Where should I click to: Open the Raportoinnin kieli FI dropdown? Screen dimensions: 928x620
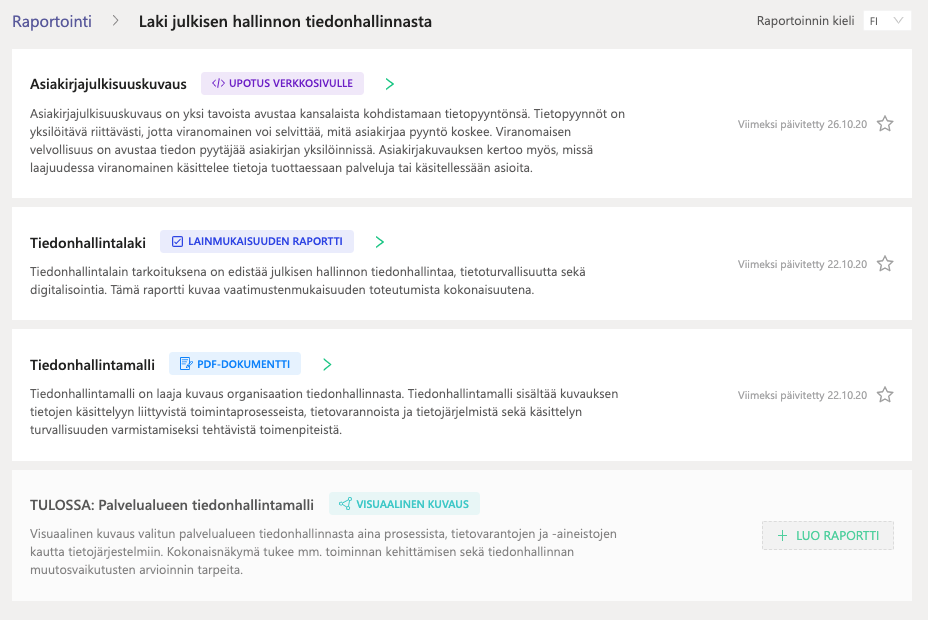click(x=887, y=21)
